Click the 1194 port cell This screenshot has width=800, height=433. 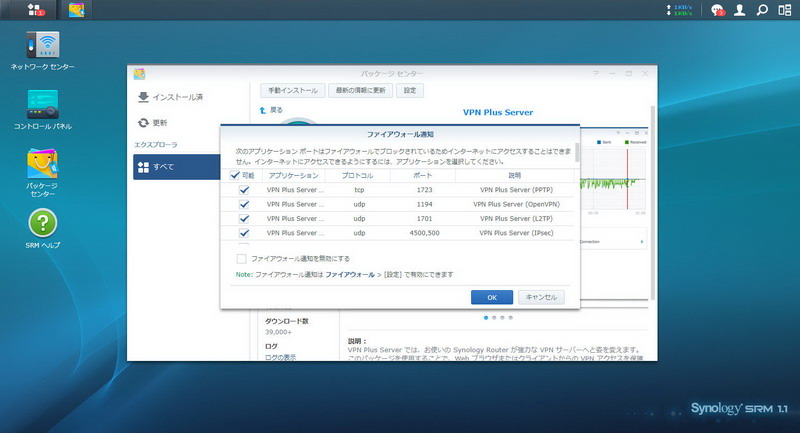(424, 204)
